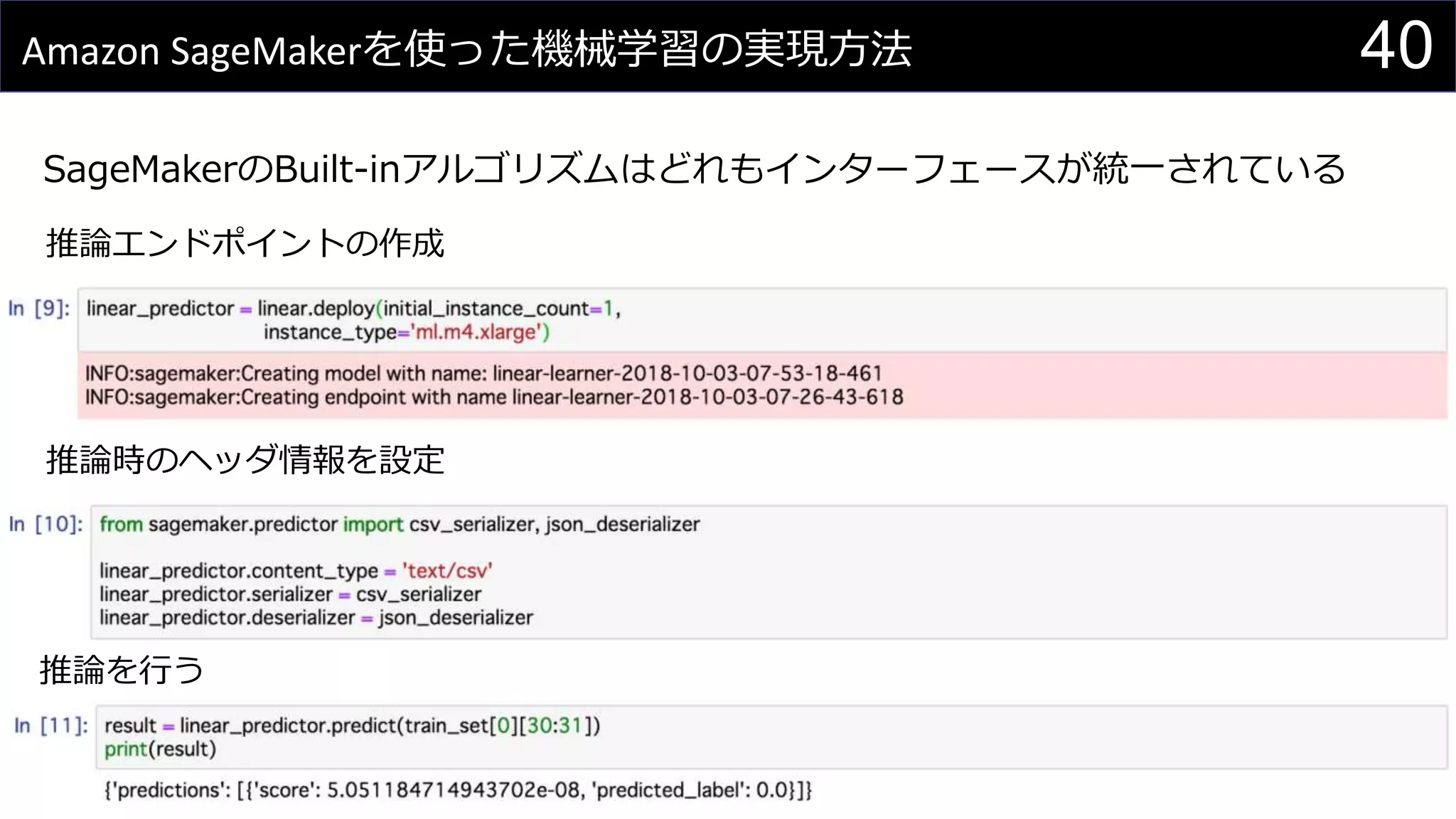Click the predictions output line
The image size is (1456, 819).
click(x=458, y=791)
